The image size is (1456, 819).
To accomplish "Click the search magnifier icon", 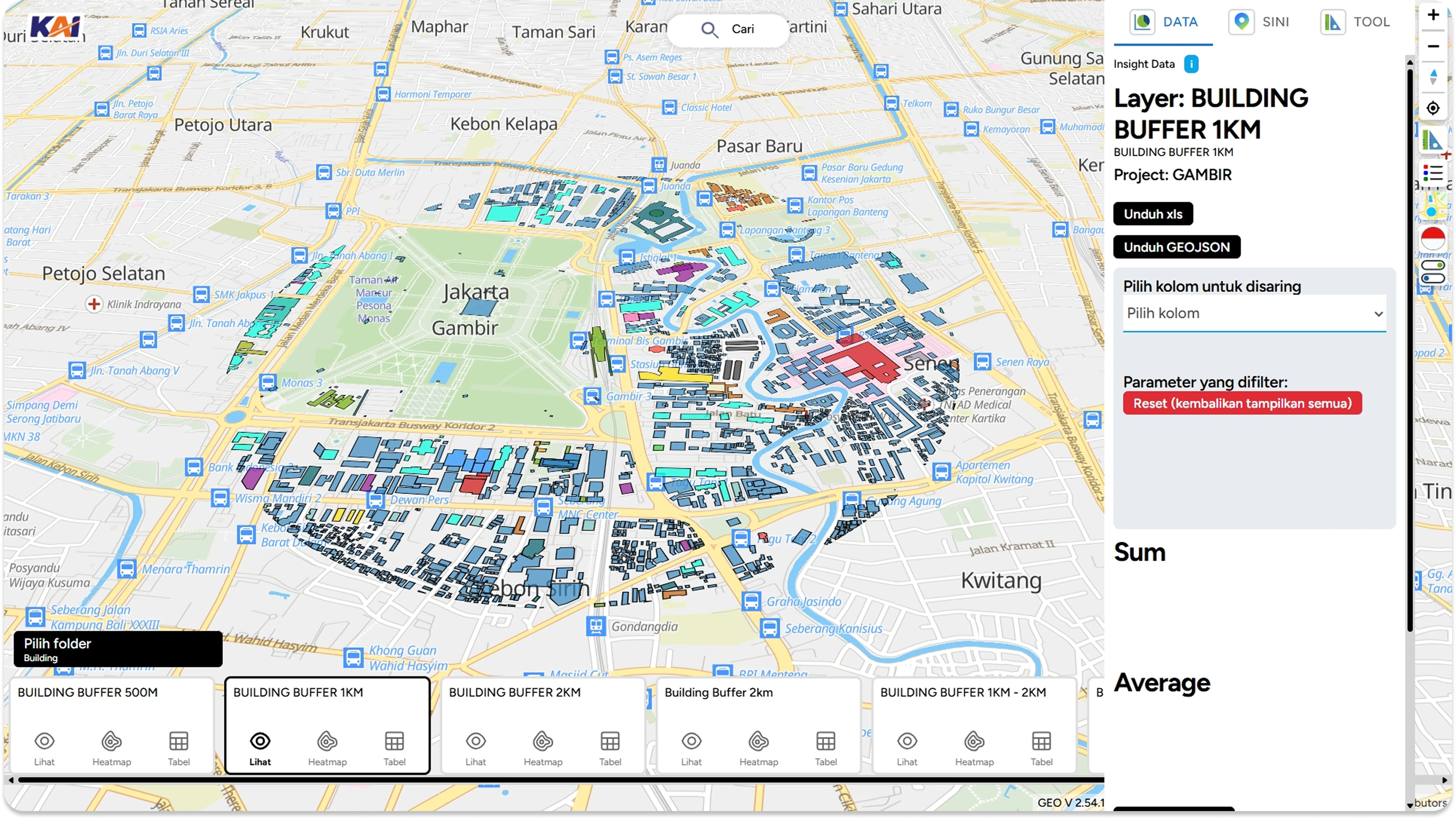I will pyautogui.click(x=709, y=29).
